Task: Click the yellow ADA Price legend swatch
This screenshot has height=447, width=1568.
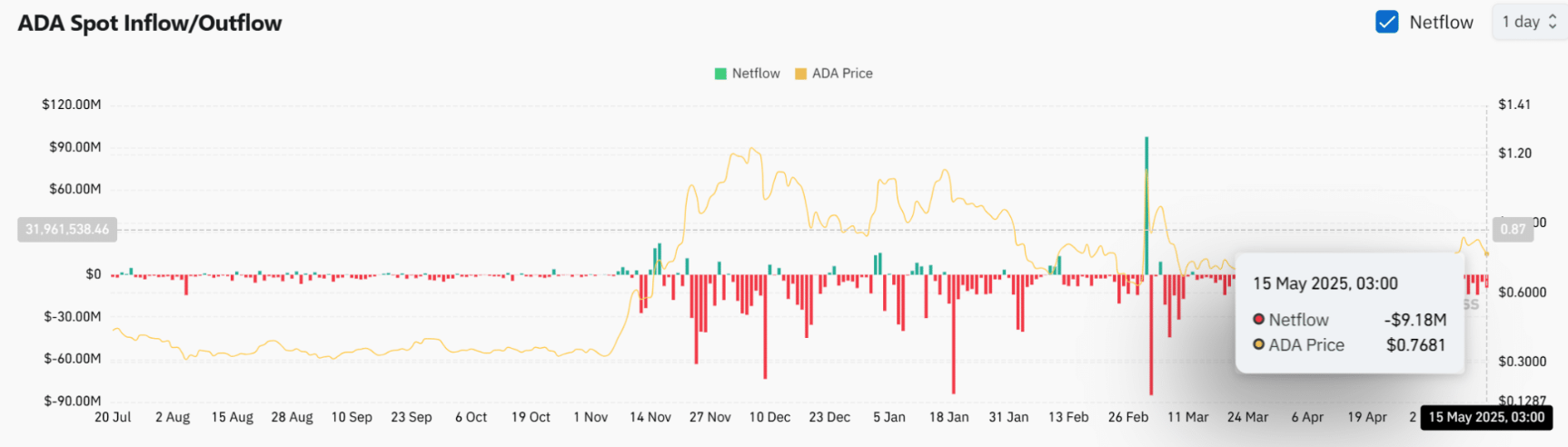Action: 800,74
